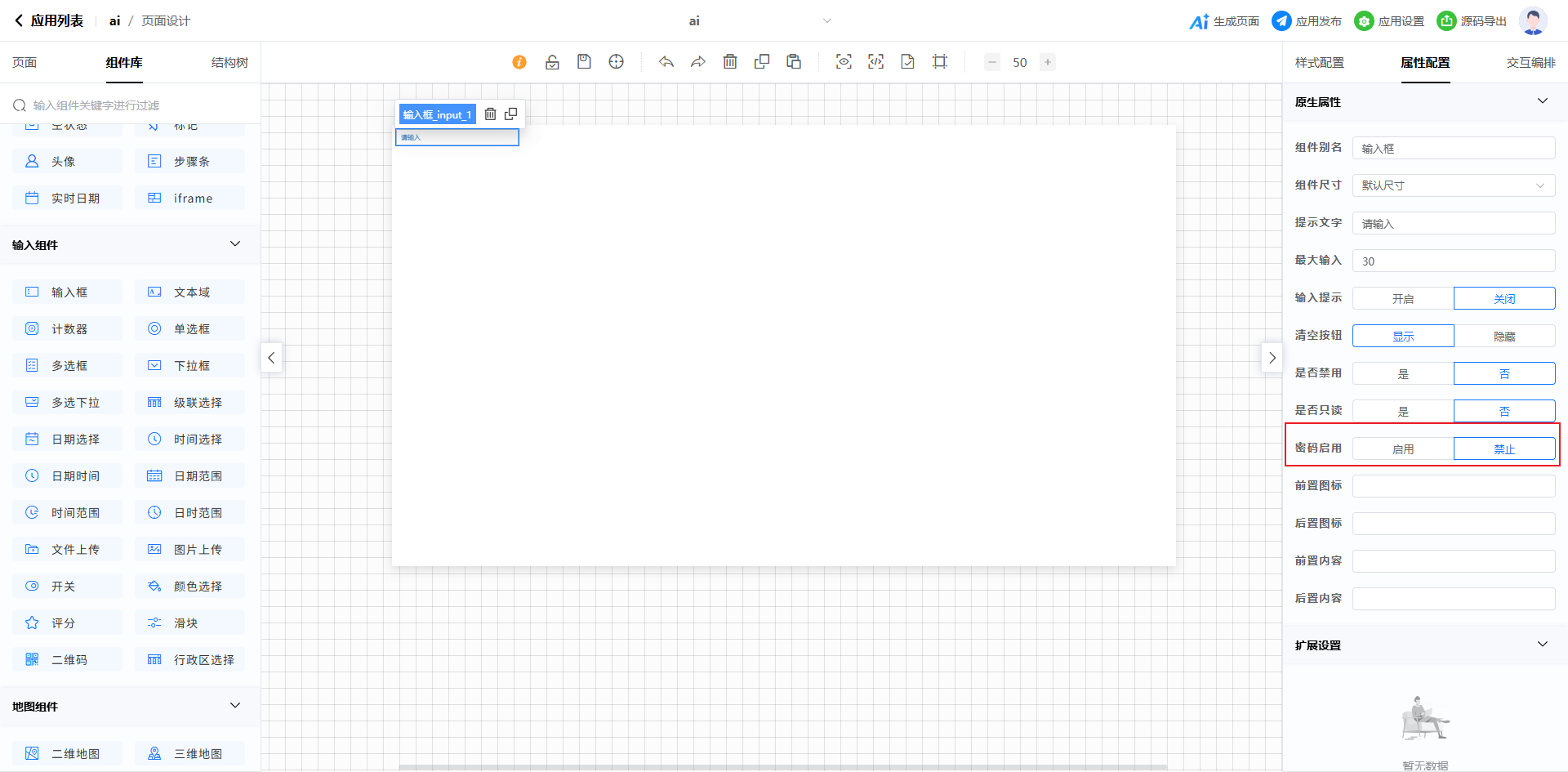
Task: Open the source code view icon
Action: point(875,62)
